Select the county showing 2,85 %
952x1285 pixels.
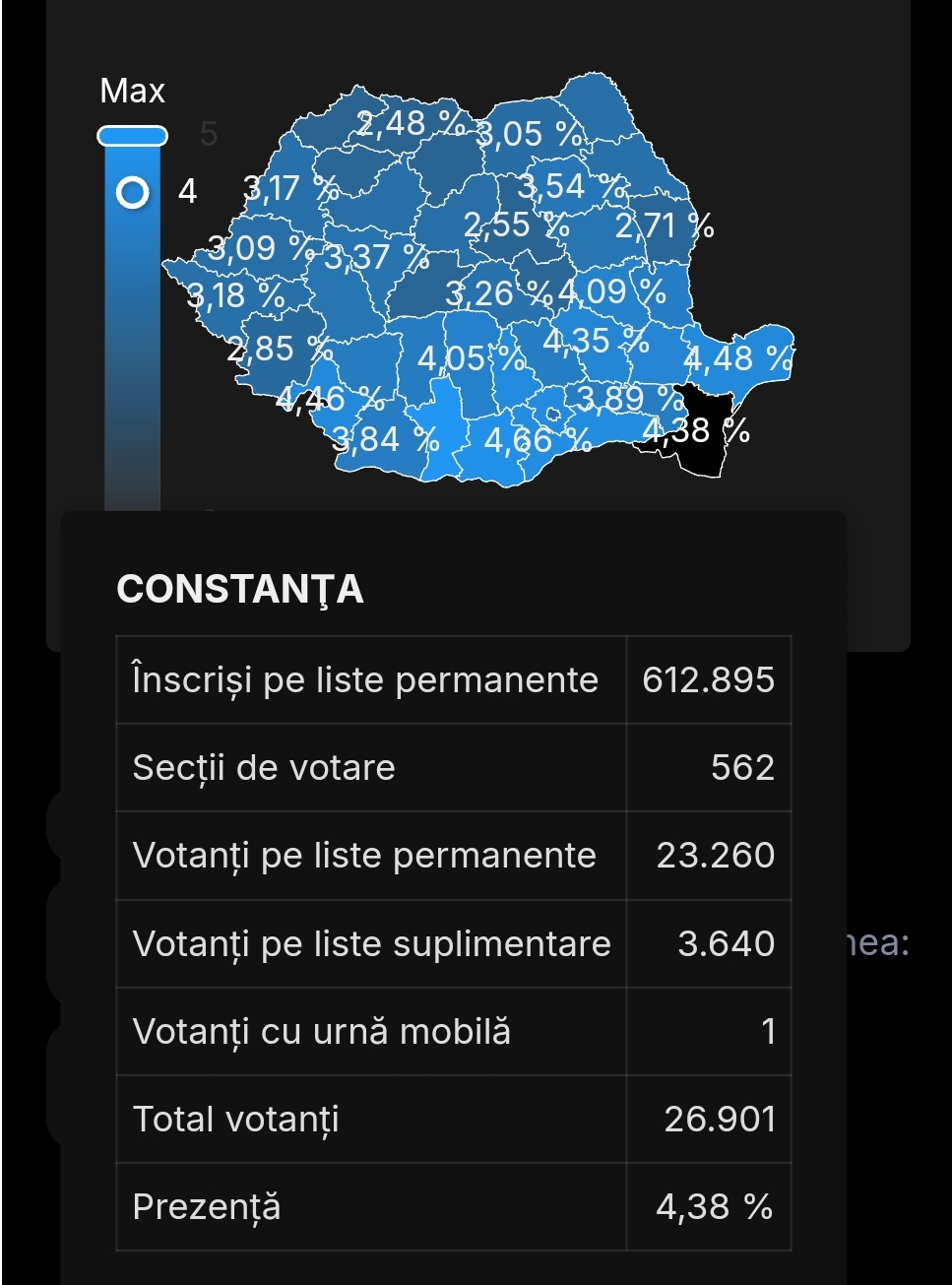[x=280, y=348]
